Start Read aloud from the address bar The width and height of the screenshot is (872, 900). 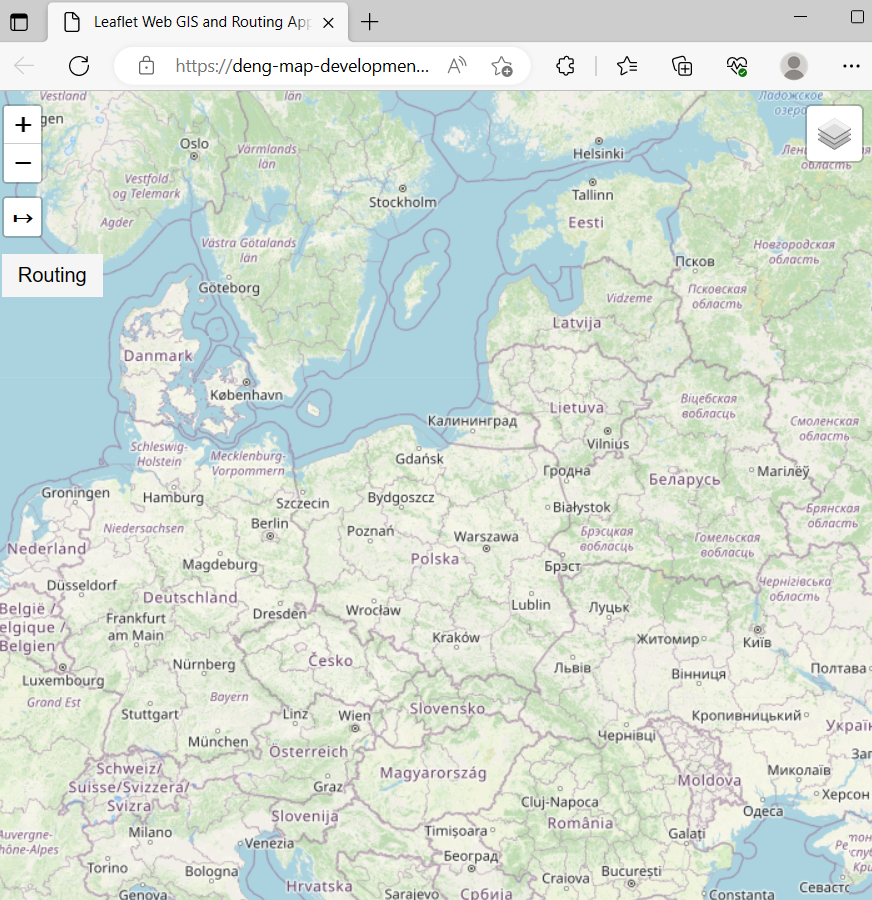click(x=456, y=66)
